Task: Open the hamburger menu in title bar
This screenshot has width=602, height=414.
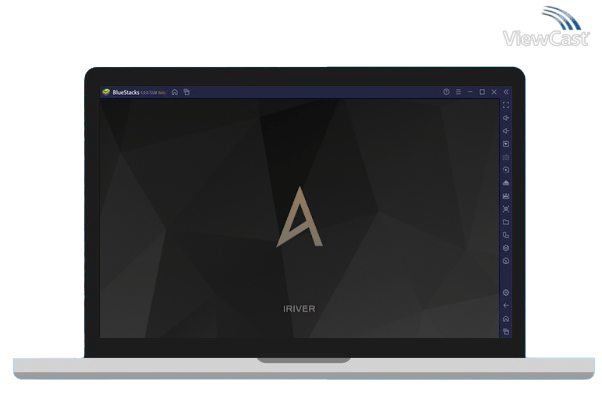Action: coord(458,92)
